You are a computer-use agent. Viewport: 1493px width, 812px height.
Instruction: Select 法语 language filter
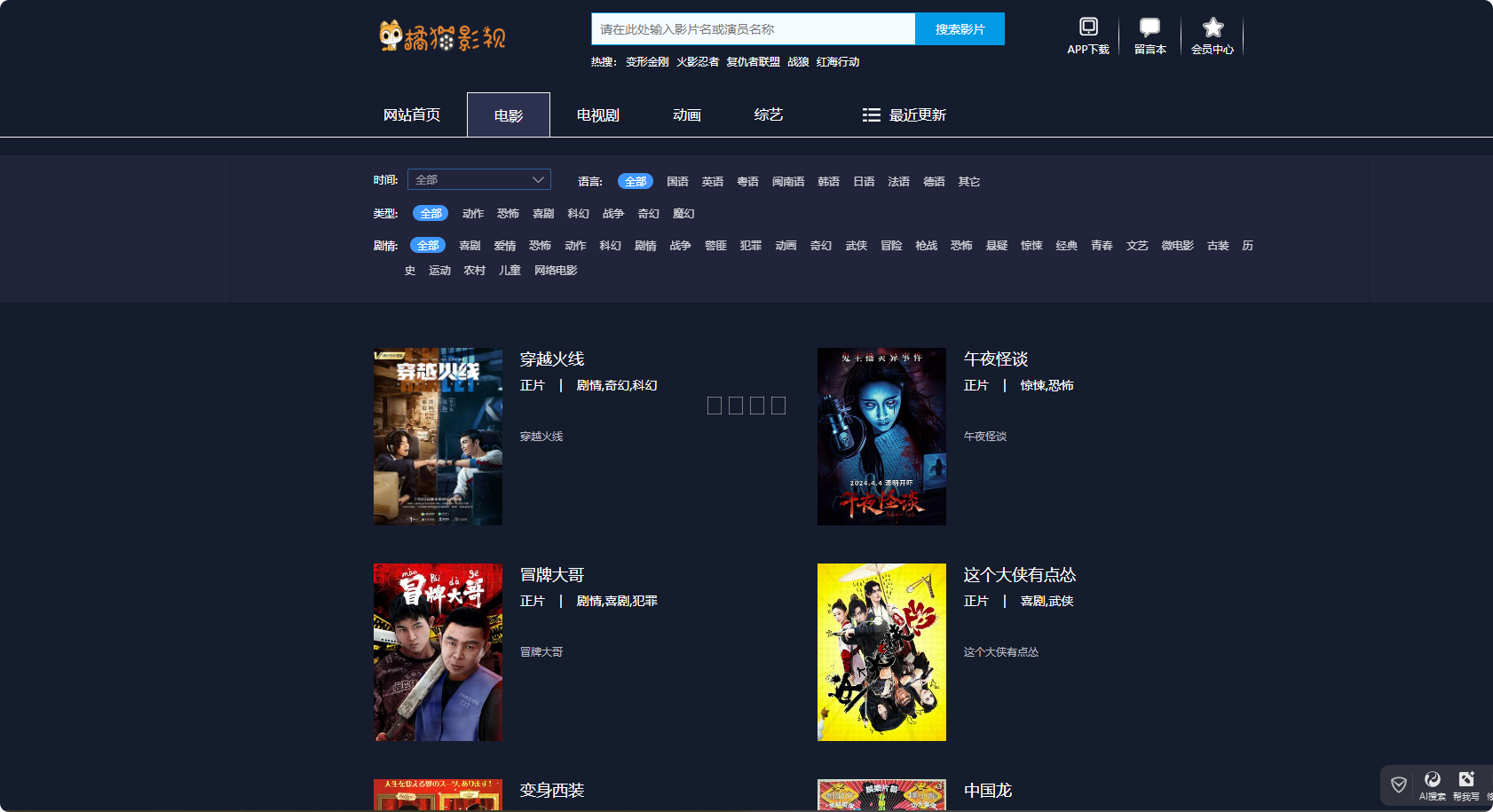[899, 181]
